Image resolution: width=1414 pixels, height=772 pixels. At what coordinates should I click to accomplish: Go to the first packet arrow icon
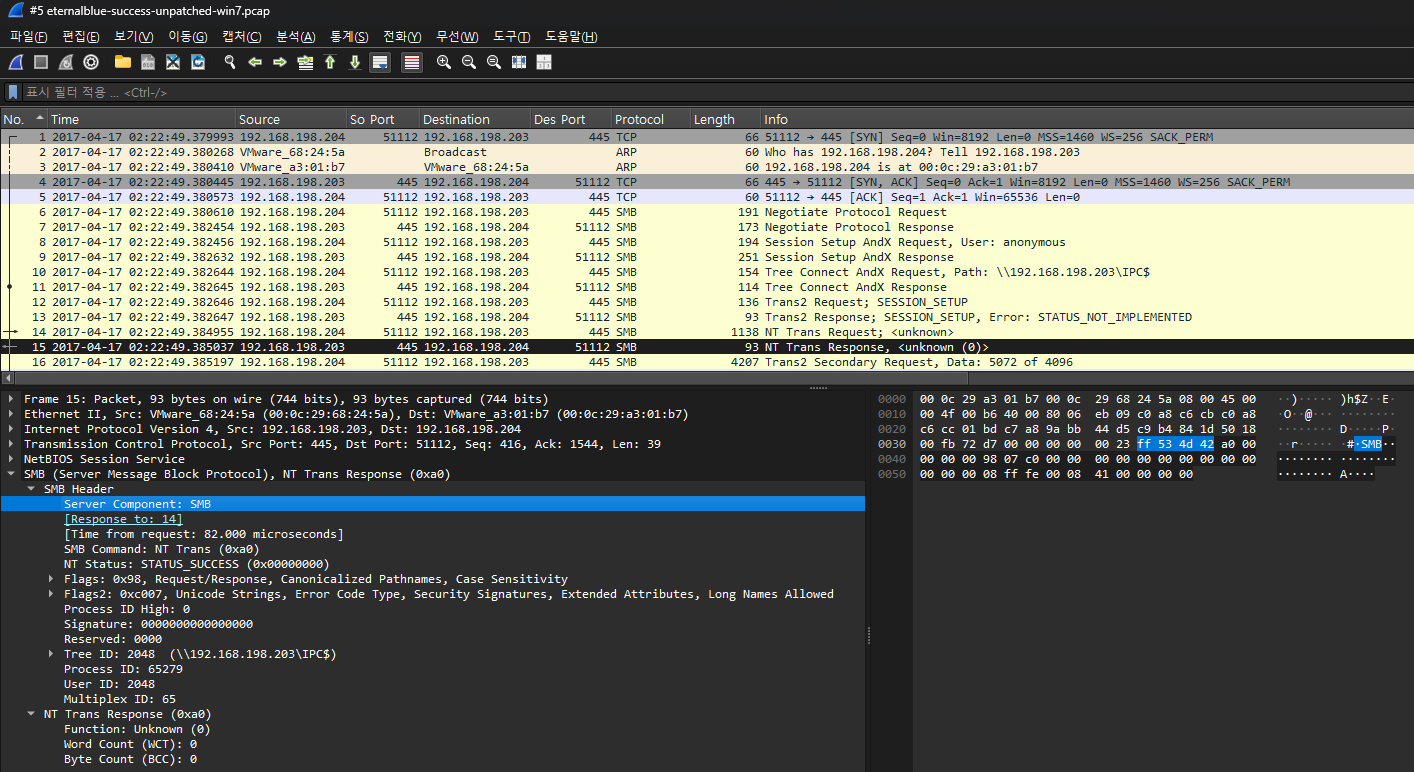pos(329,62)
